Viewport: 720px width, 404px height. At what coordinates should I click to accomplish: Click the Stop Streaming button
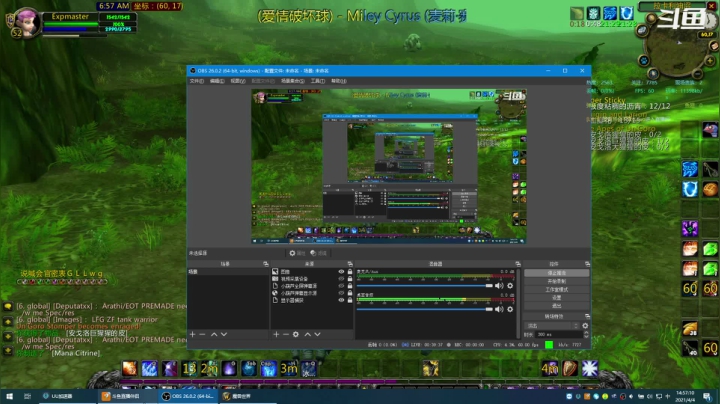(557, 273)
